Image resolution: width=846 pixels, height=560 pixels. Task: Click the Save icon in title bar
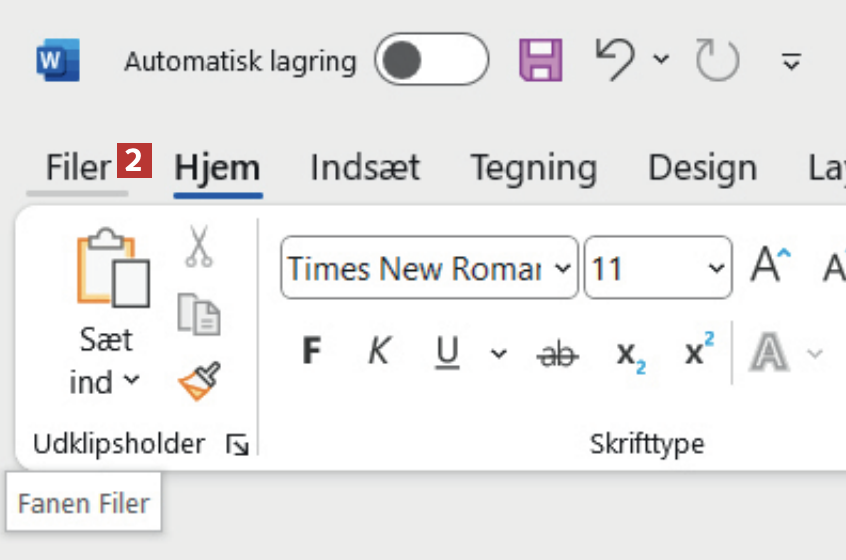point(540,60)
